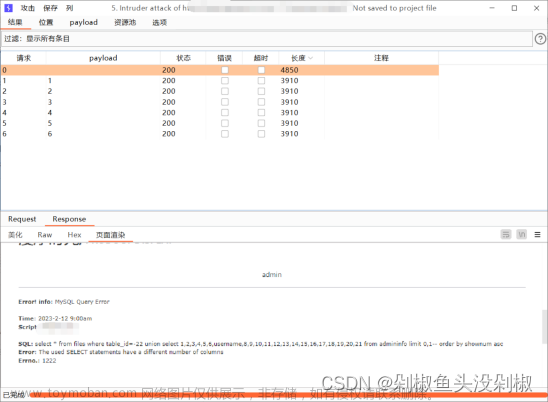Toggle the timeout checkbox for request 4
Image resolution: width=548 pixels, height=402 pixels.
coord(261,113)
